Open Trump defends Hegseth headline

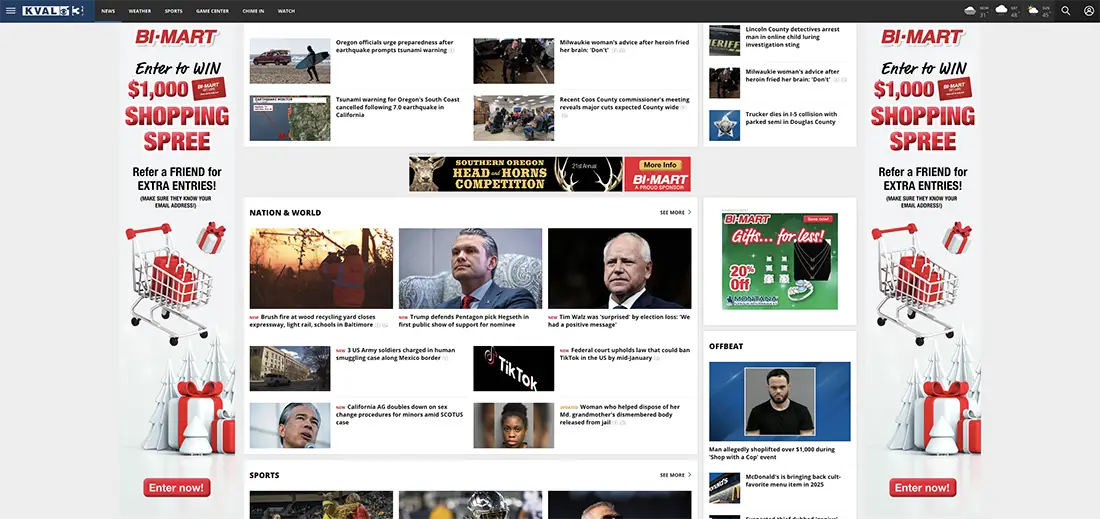pyautogui.click(x=464, y=321)
